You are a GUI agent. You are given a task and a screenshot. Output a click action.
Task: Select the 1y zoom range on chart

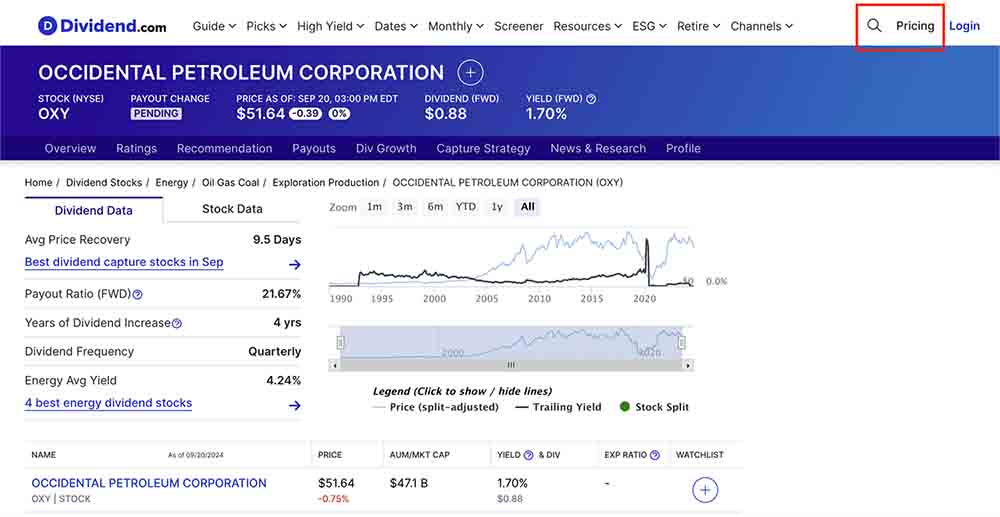pyautogui.click(x=497, y=207)
